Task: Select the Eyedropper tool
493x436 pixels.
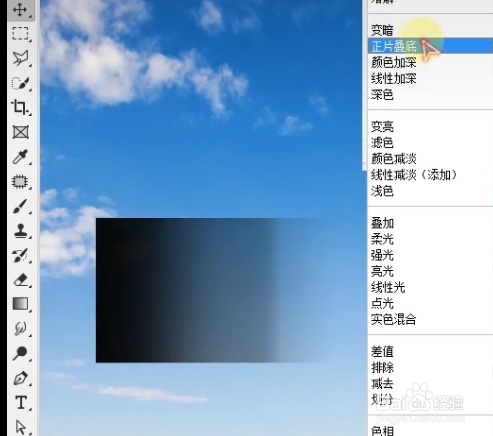Action: pos(20,157)
